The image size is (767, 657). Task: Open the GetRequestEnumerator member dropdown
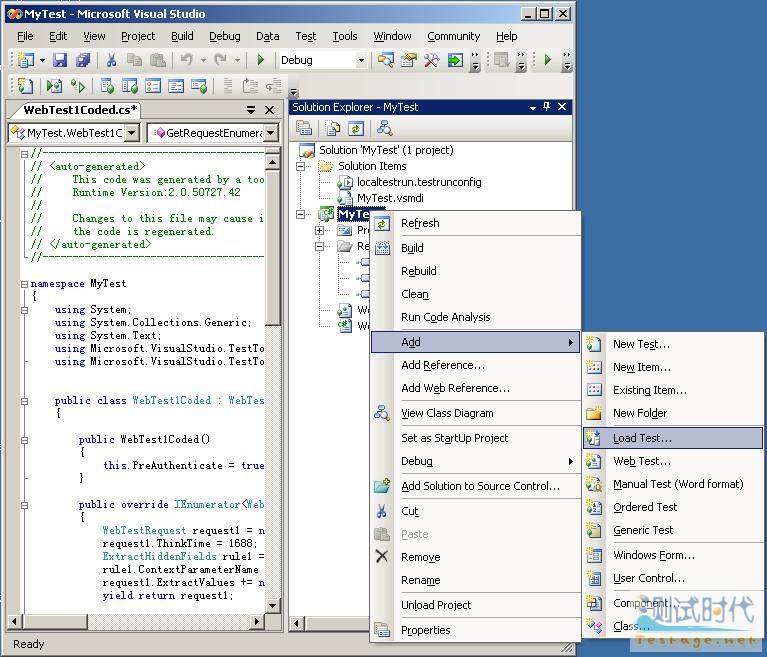(x=270, y=133)
